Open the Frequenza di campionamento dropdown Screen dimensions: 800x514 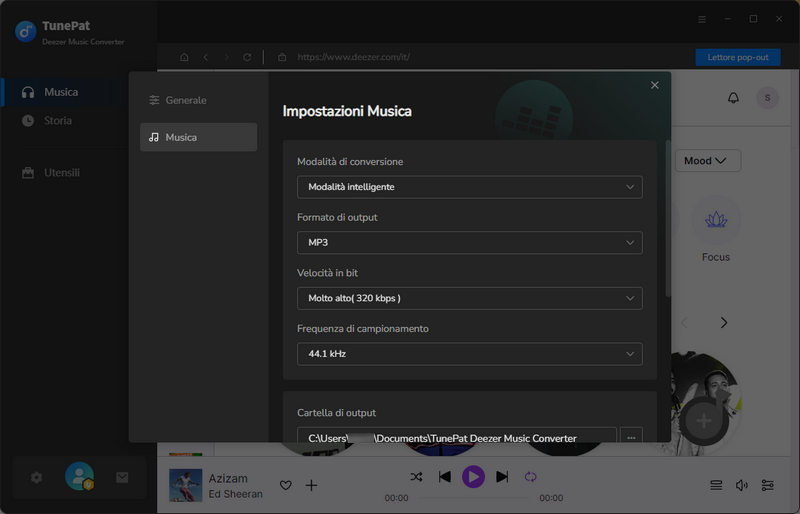coord(469,354)
